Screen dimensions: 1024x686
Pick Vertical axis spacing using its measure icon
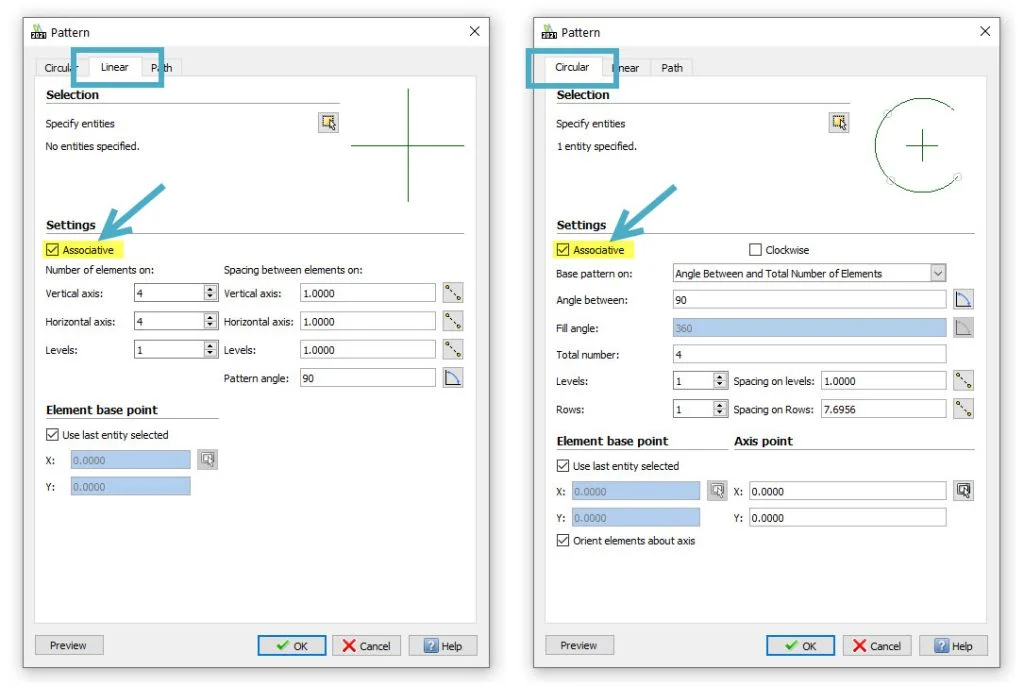click(x=453, y=293)
